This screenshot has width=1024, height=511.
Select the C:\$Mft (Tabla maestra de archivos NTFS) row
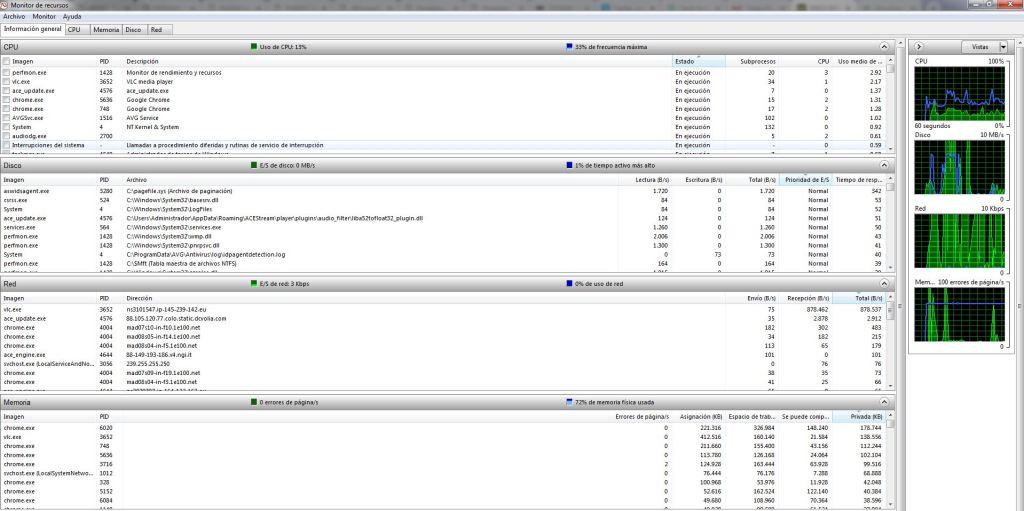point(443,263)
